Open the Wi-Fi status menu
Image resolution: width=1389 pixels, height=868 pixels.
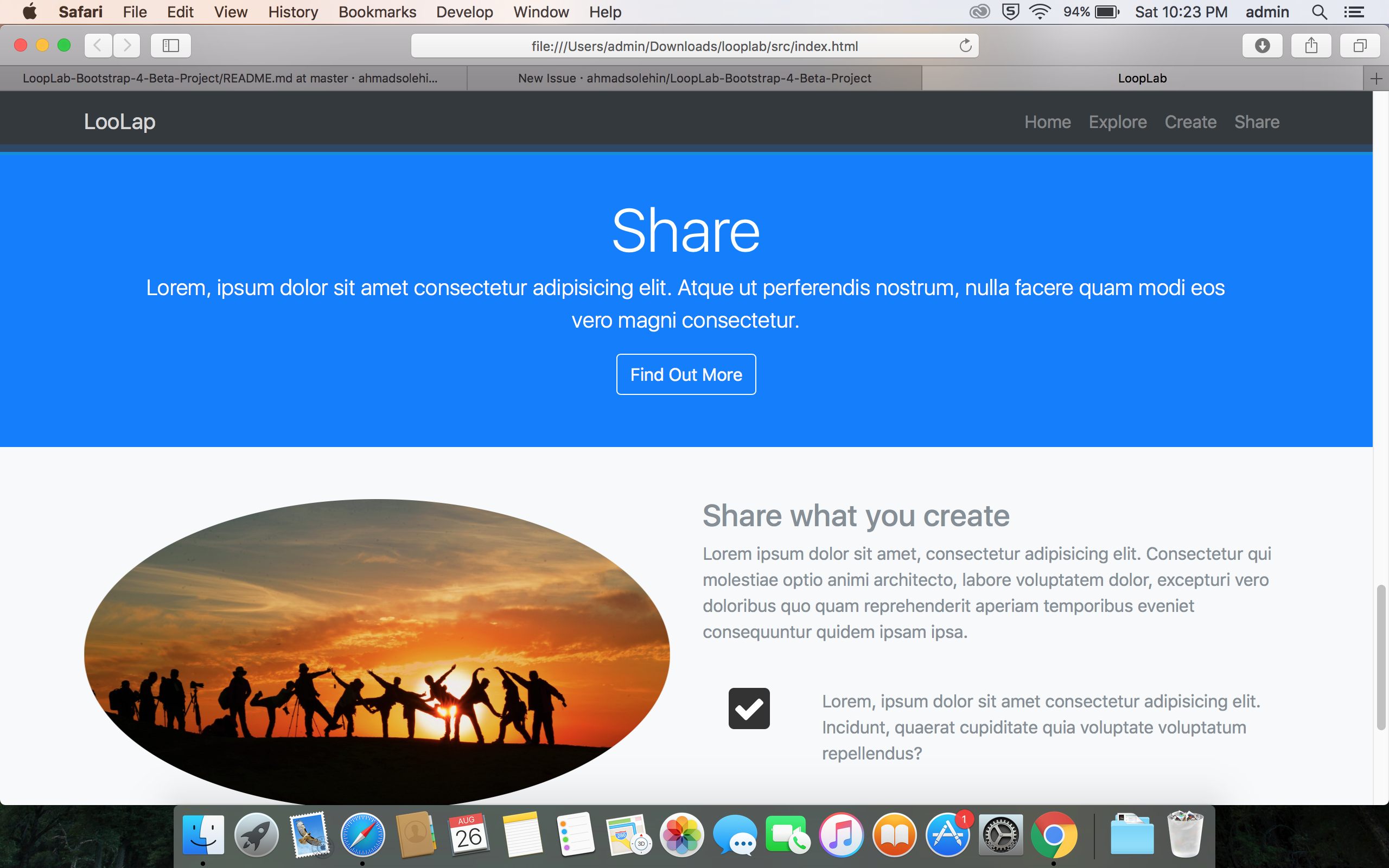(1040, 11)
